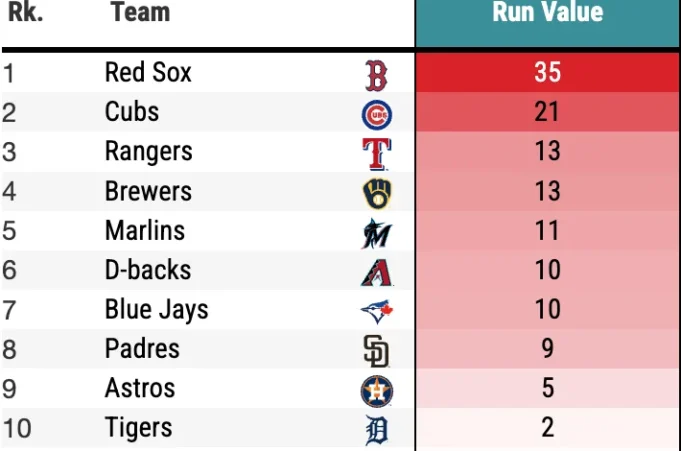
Task: Click the Cubs team logo
Action: click(x=376, y=113)
